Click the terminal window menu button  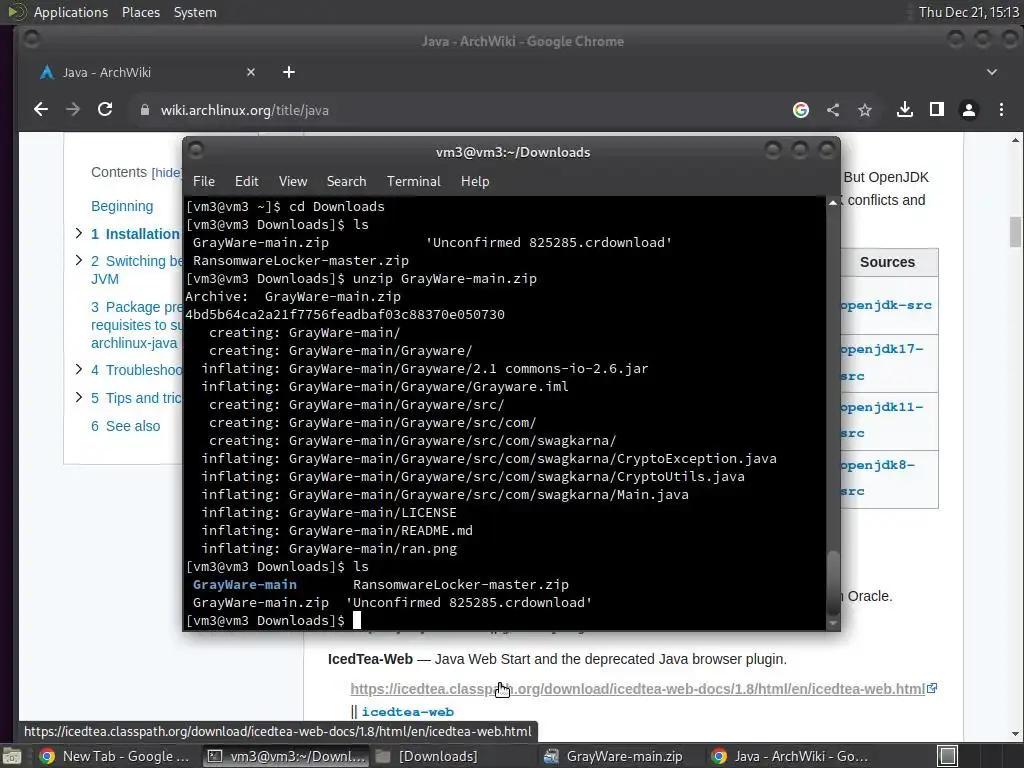[x=196, y=151]
